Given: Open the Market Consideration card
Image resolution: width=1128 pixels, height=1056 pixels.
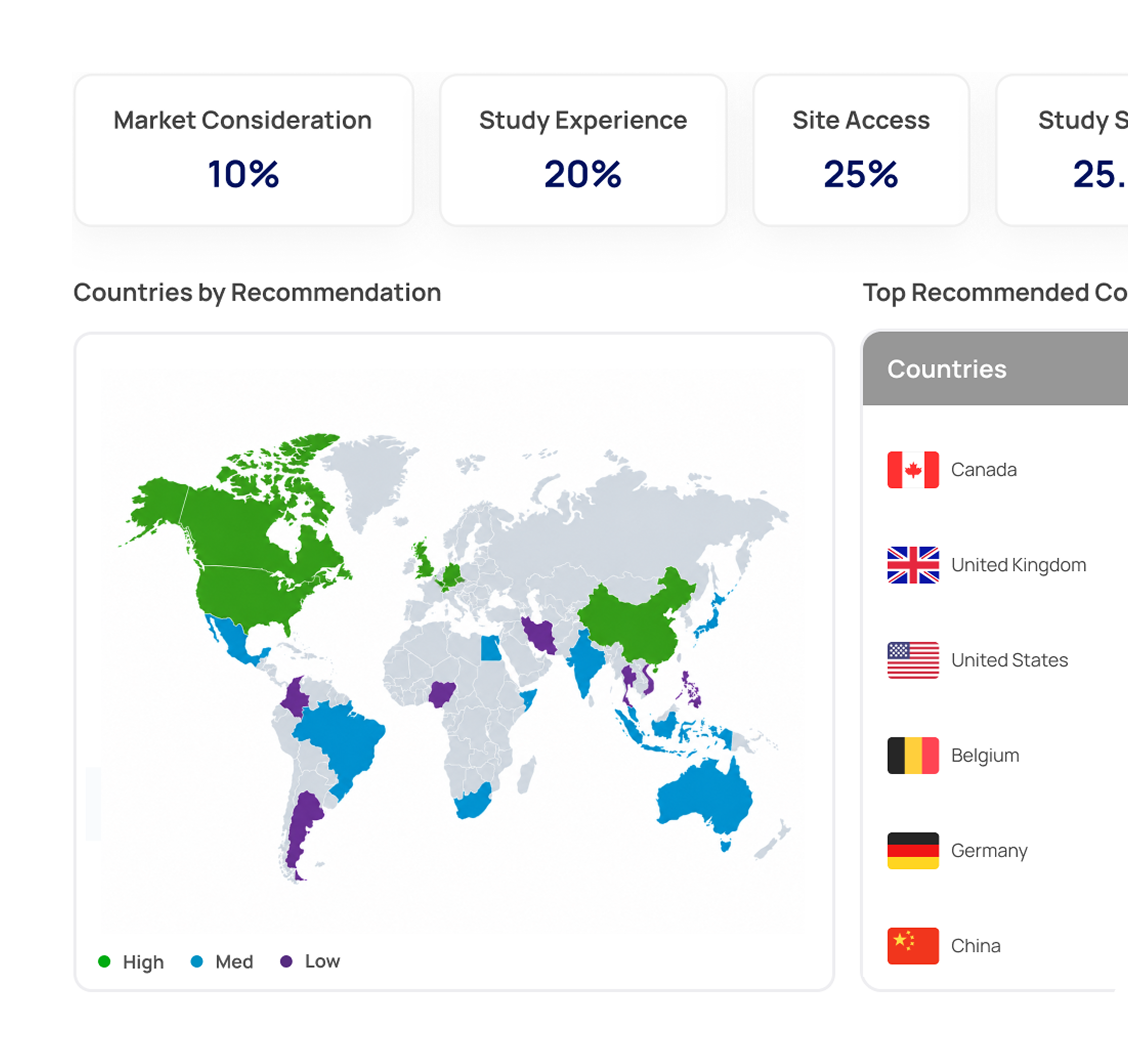Looking at the screenshot, I should tap(244, 150).
